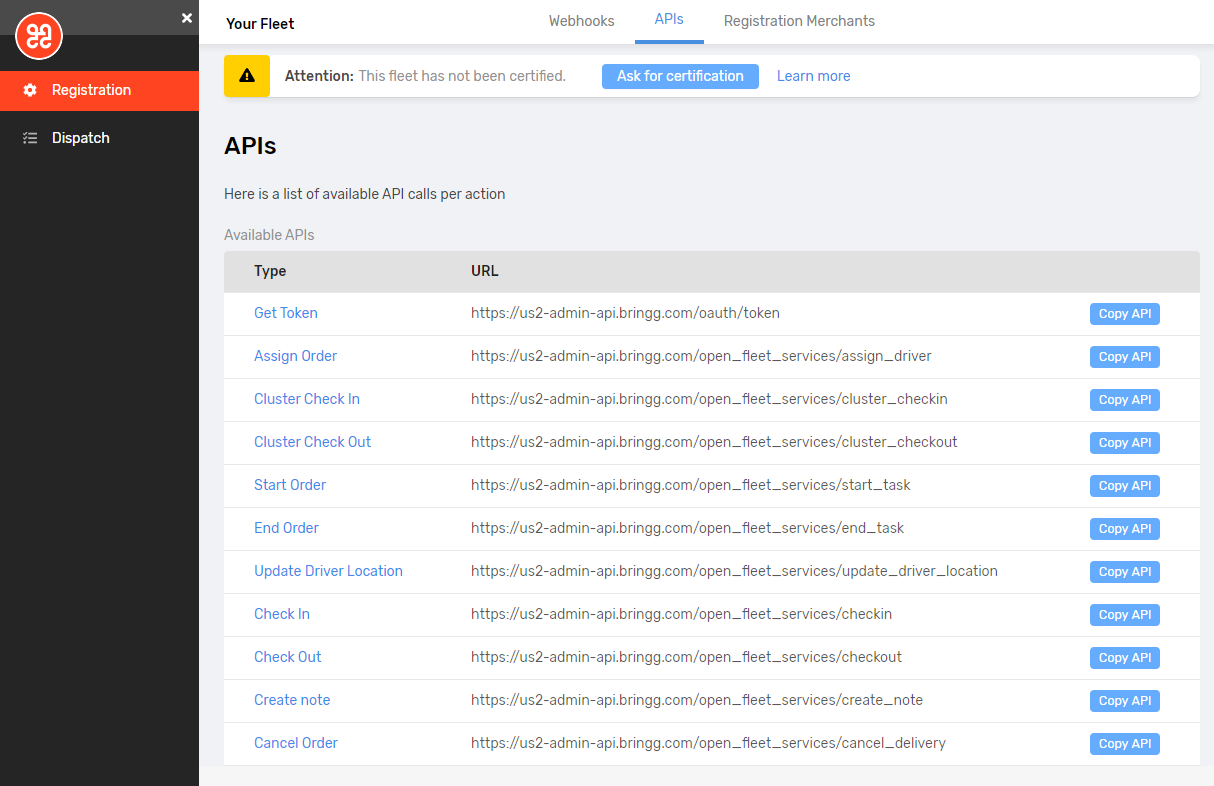Close the sidebar with the X icon
Screen dimensions: 1214x786
pyautogui.click(x=187, y=18)
